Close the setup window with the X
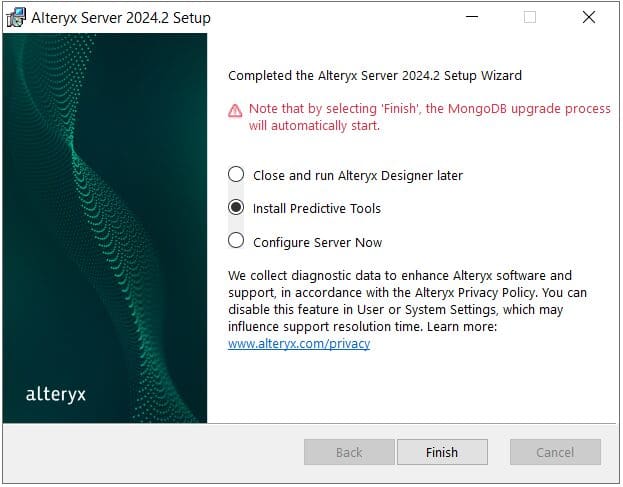The image size is (623, 487). (x=588, y=17)
